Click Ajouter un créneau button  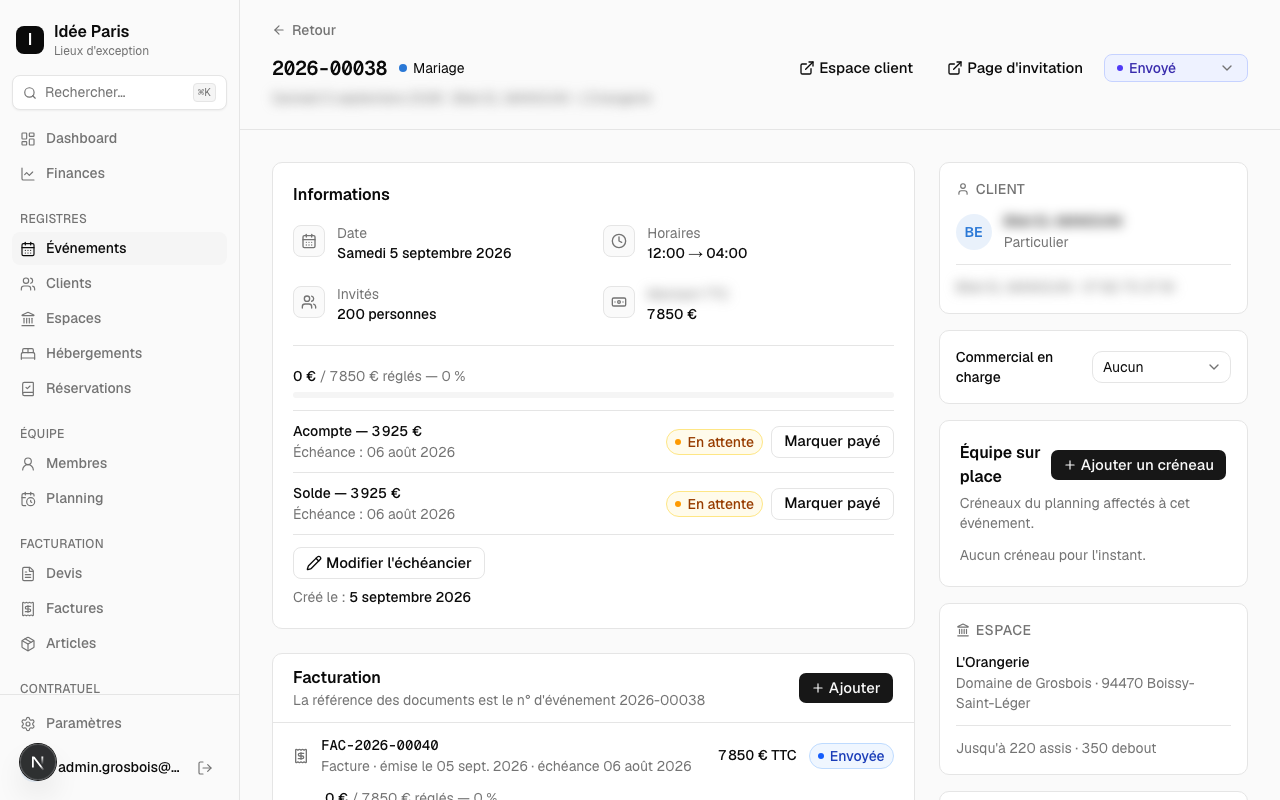point(1138,465)
